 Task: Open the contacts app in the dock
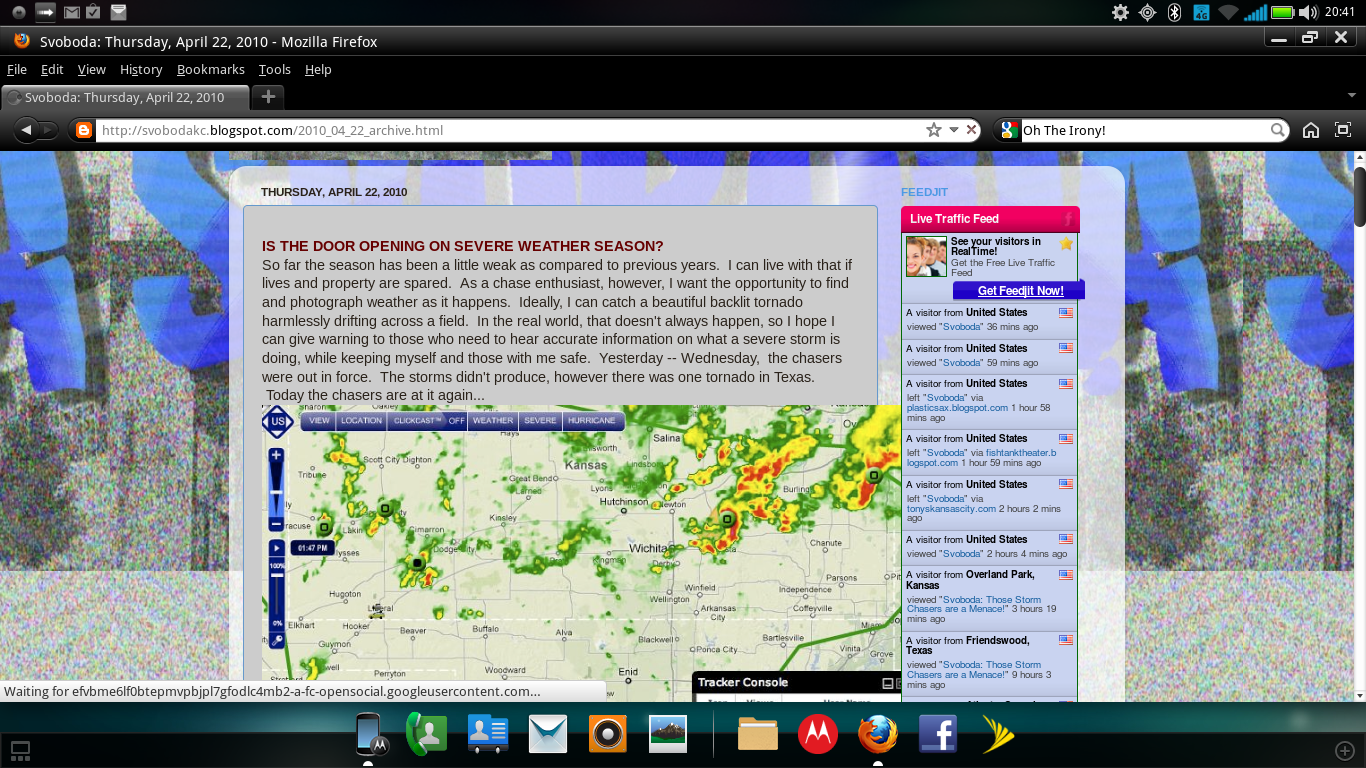tap(488, 735)
